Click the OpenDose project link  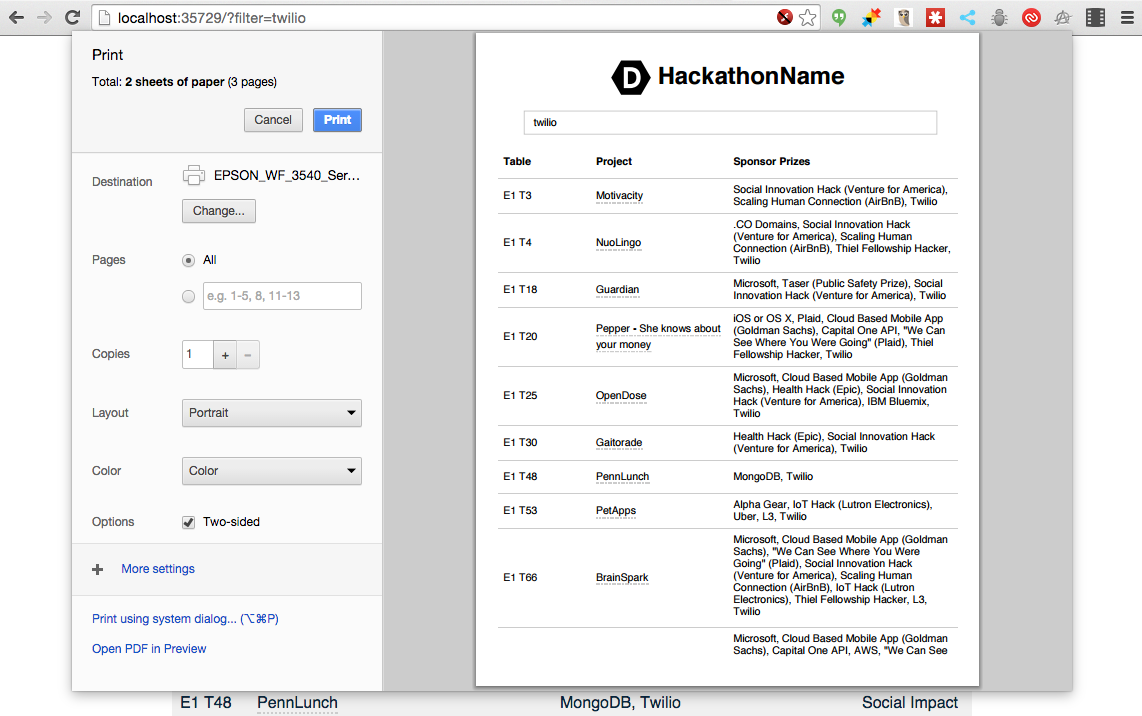tap(621, 396)
